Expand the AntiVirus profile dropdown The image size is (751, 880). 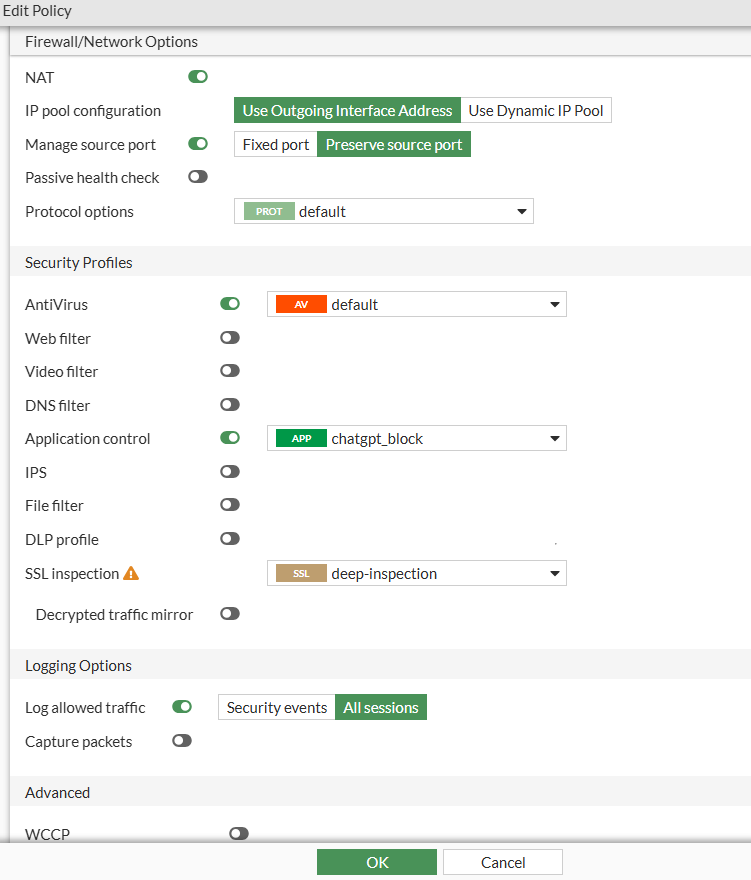coord(554,305)
